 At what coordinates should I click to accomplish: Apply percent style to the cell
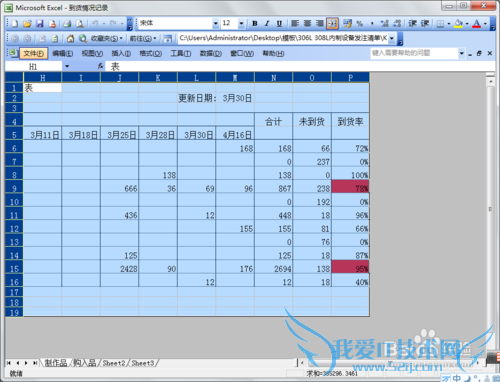(359, 23)
